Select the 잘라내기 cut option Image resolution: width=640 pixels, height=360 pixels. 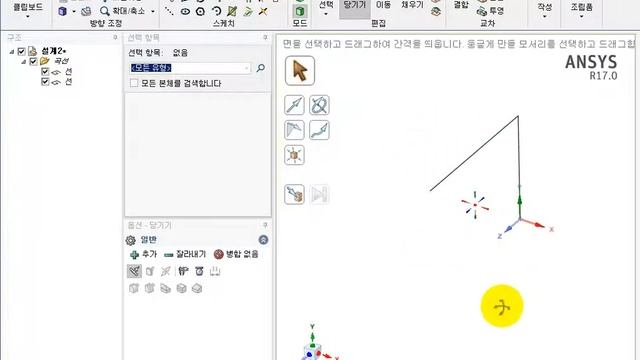[185, 254]
